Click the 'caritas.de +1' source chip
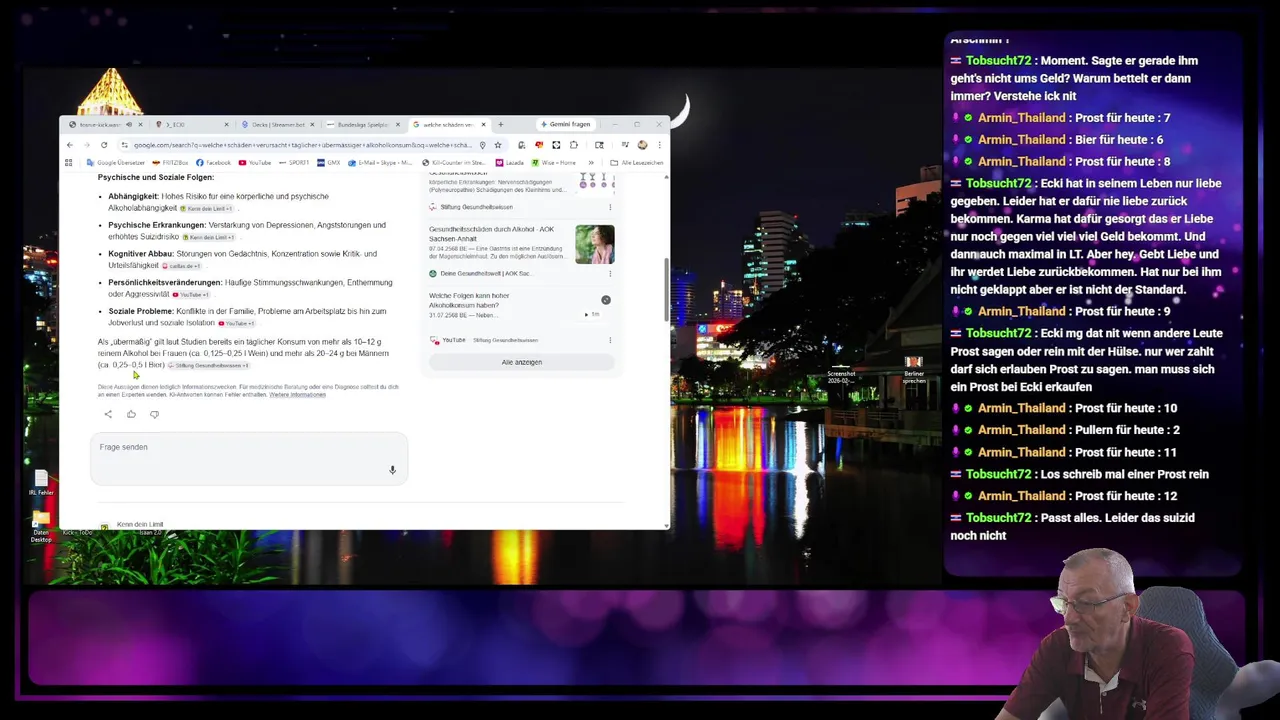 [182, 266]
